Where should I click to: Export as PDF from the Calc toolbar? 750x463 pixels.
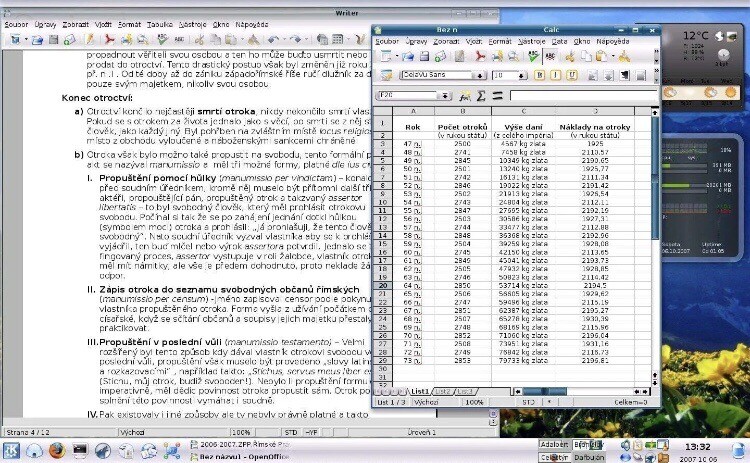click(x=480, y=57)
